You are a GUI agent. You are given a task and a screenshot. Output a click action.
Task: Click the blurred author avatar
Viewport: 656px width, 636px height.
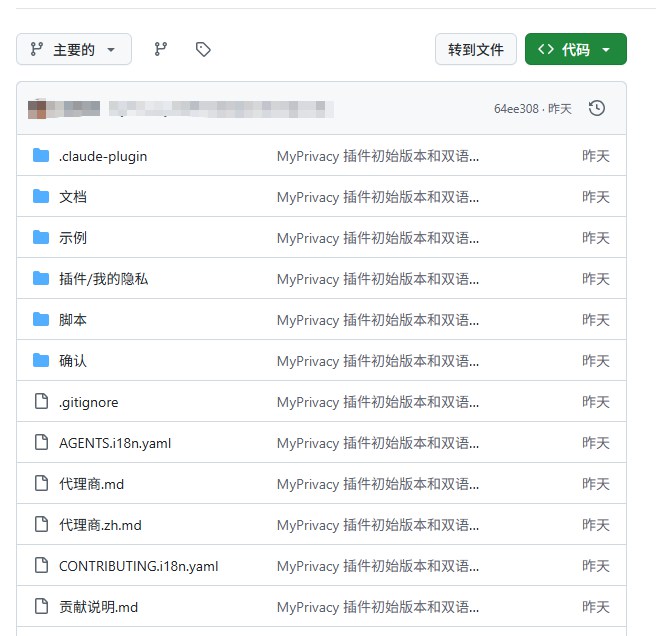pyautogui.click(x=37, y=109)
